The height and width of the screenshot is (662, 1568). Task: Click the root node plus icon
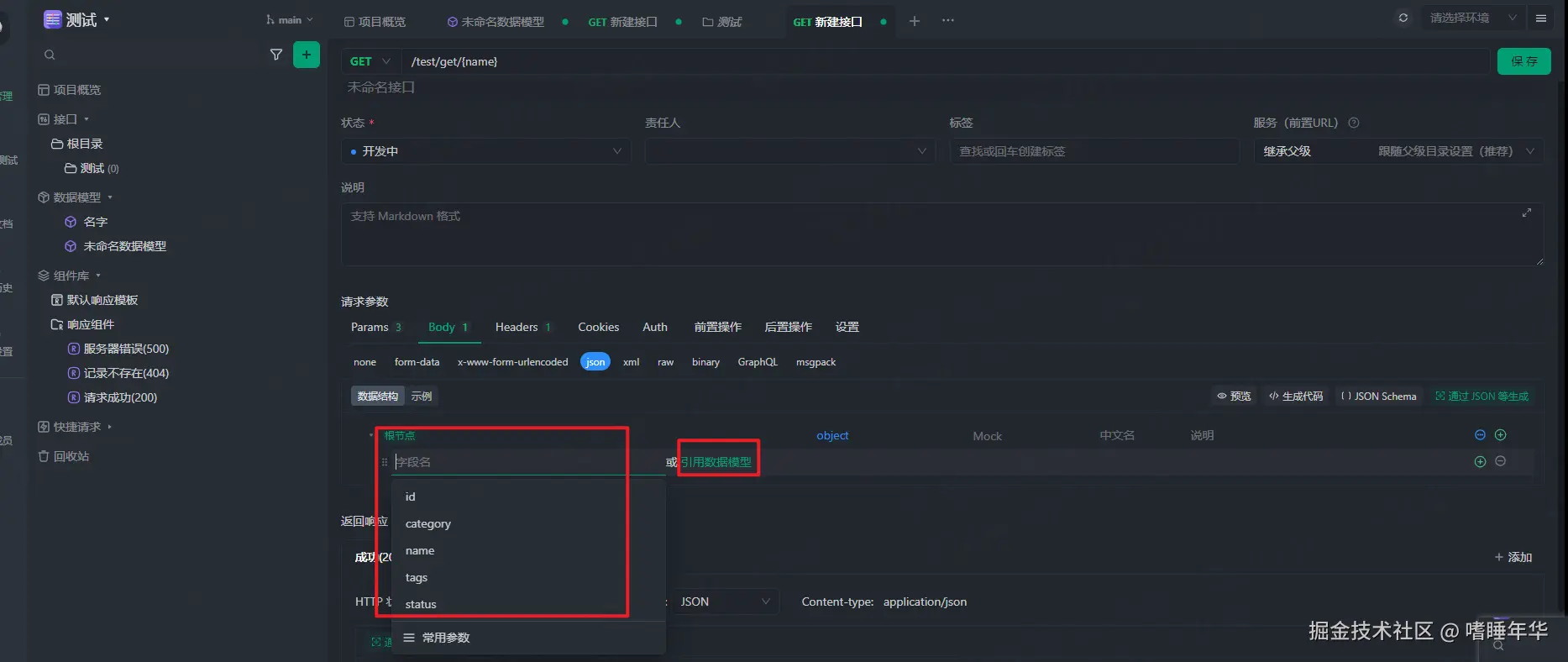[x=1501, y=435]
